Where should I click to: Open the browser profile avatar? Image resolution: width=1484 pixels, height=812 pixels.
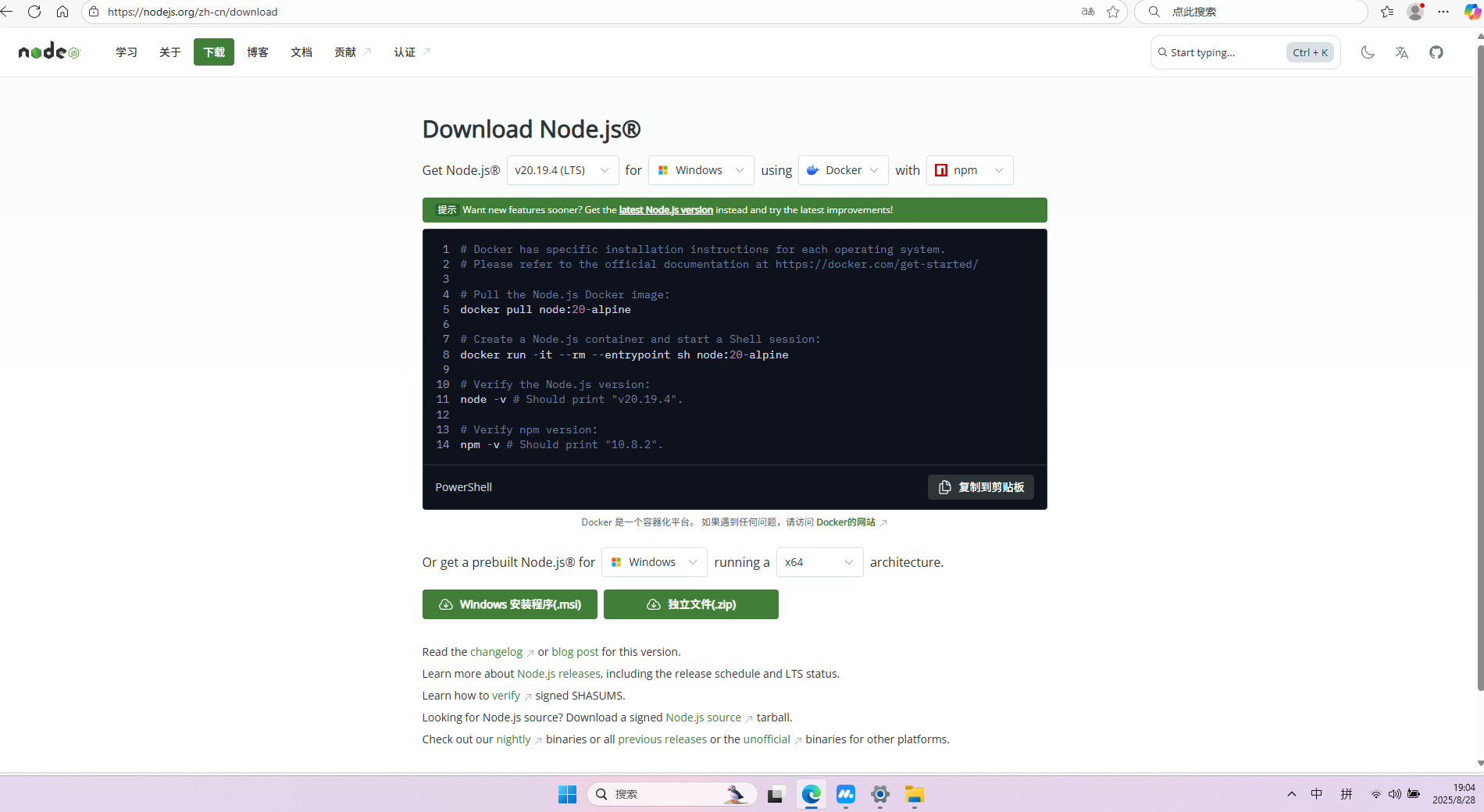(1415, 12)
